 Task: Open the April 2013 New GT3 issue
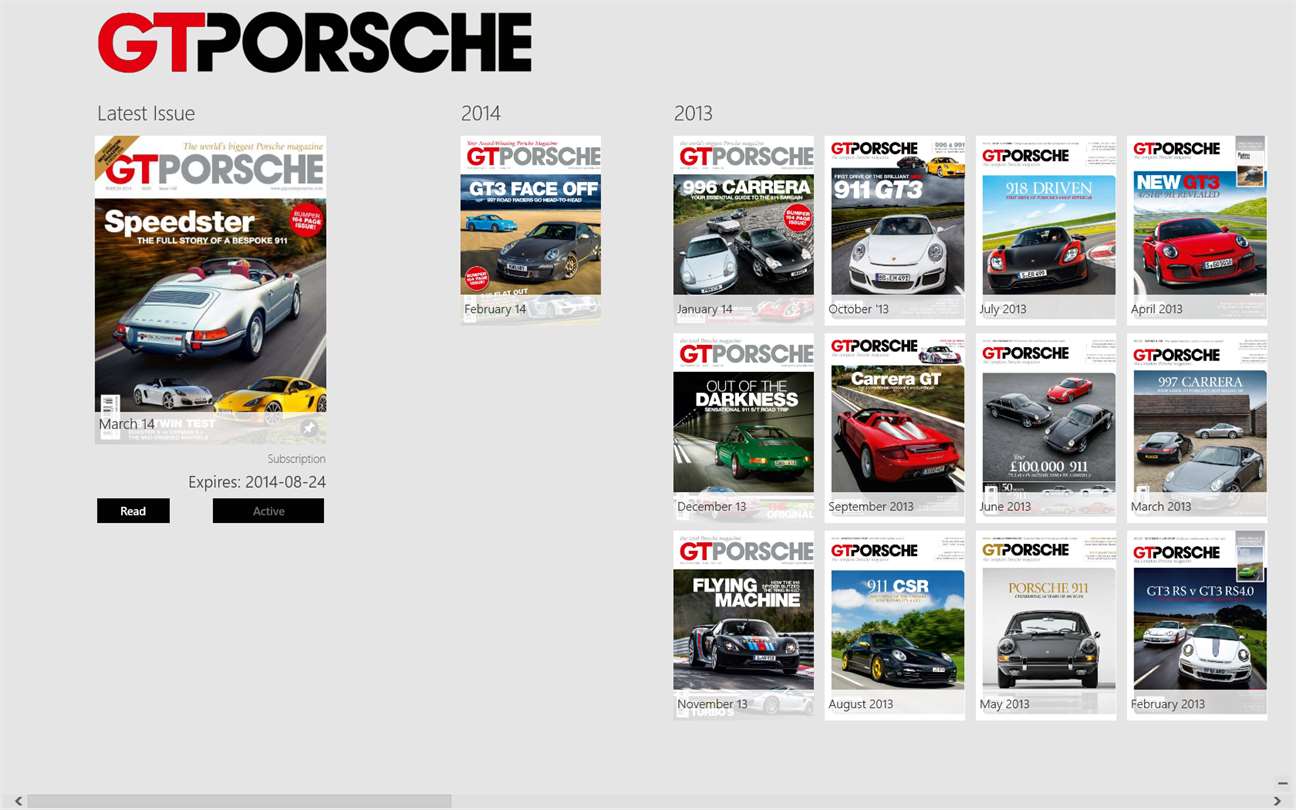click(x=1197, y=229)
